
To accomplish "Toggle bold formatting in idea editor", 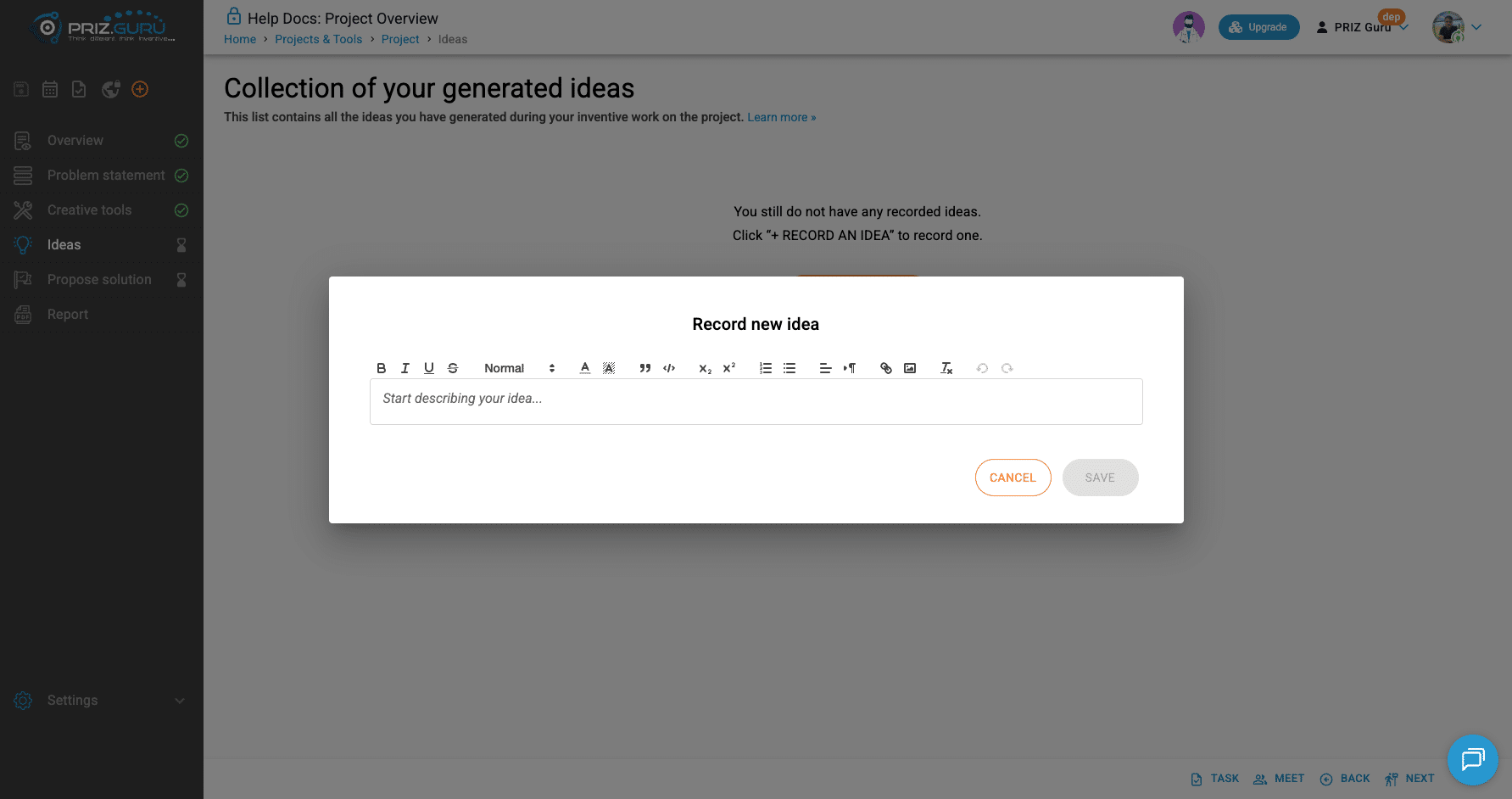I will (382, 368).
